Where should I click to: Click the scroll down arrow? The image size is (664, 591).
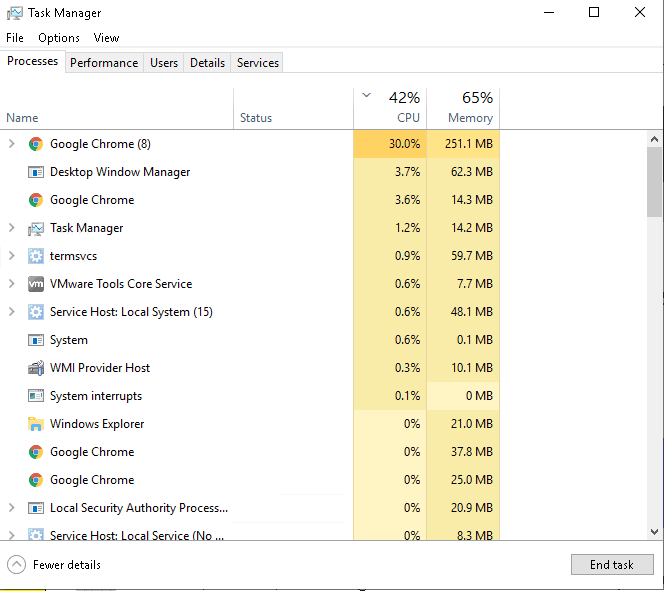click(654, 532)
